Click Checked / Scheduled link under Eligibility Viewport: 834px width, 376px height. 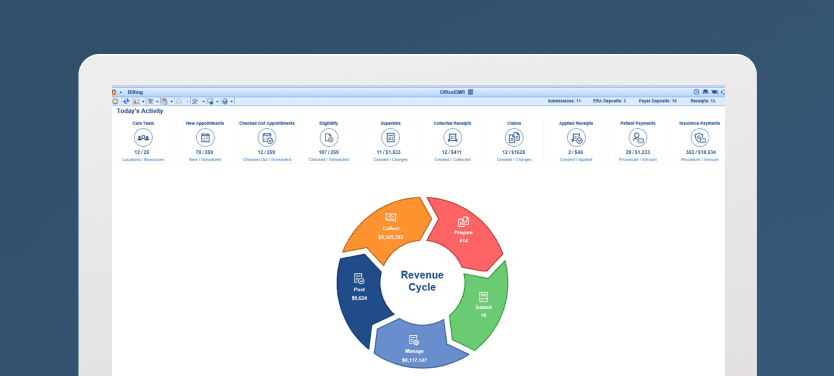coord(329,160)
